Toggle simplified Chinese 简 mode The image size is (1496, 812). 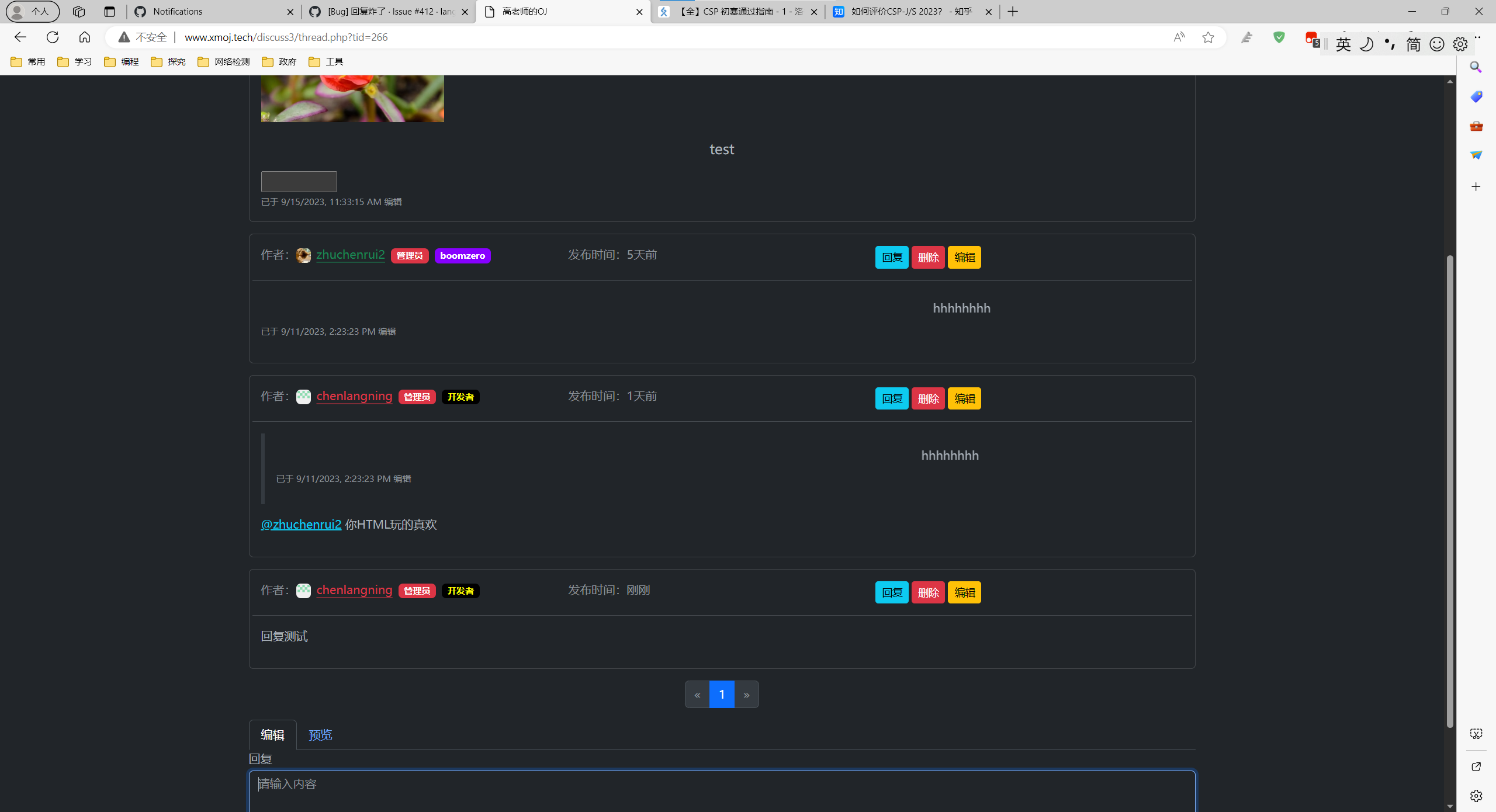coord(1414,44)
